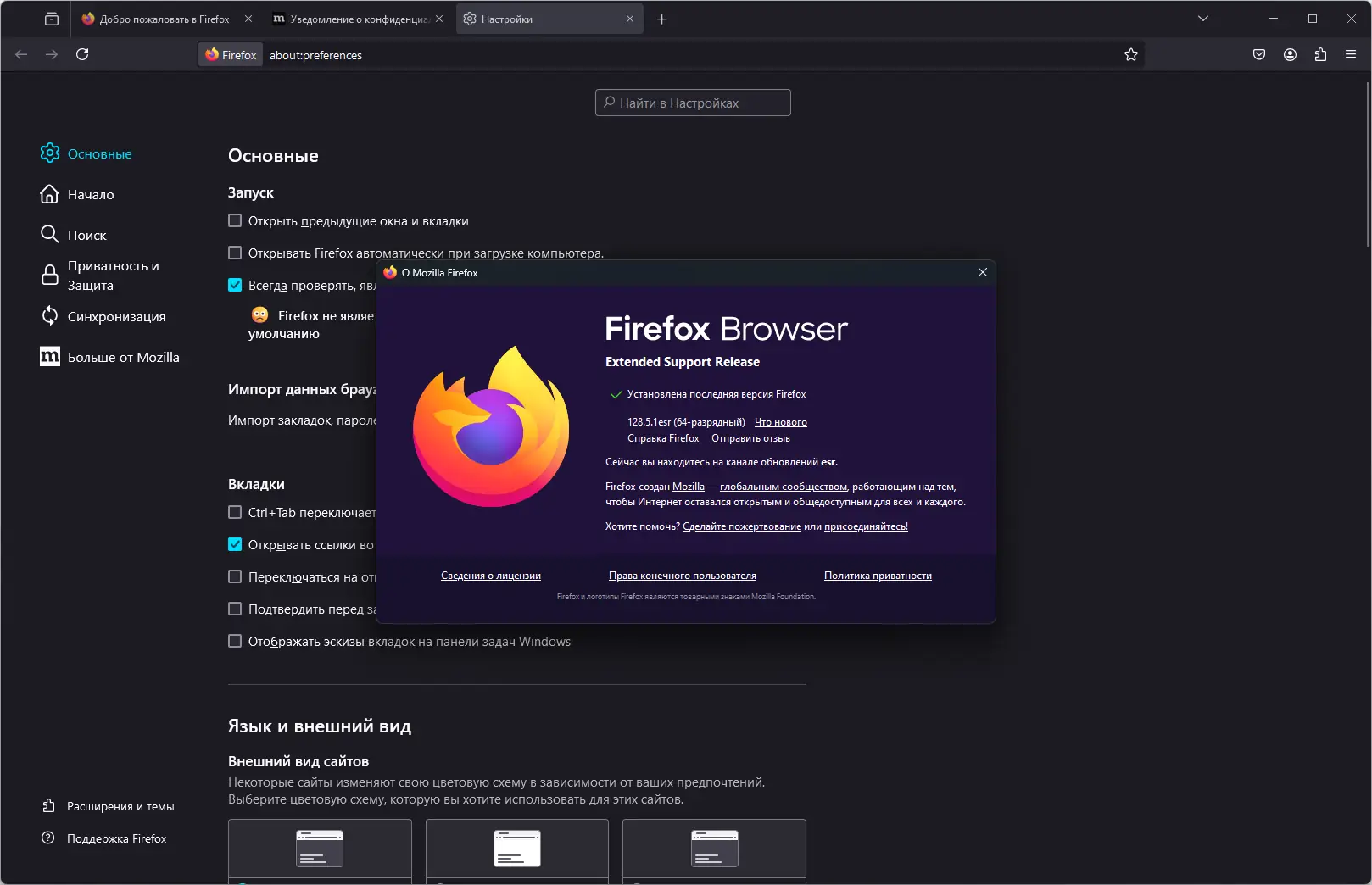Click the 'Язык и внешний вид' heading

320,726
